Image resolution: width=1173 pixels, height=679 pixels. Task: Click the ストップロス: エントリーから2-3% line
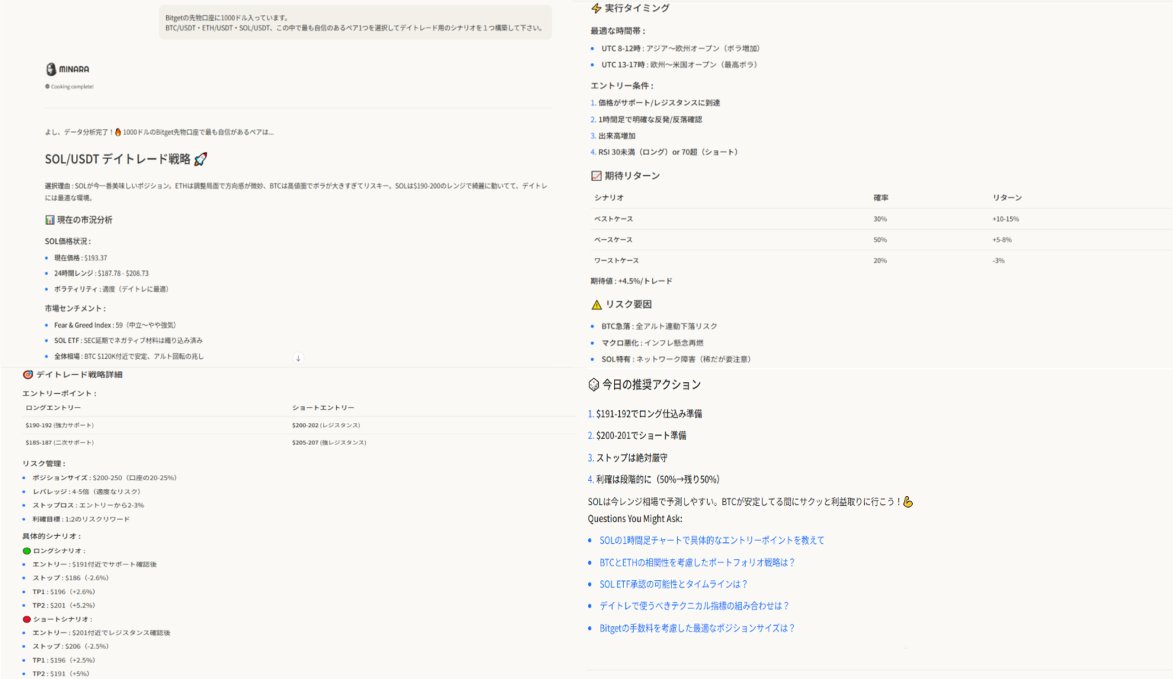88,506
